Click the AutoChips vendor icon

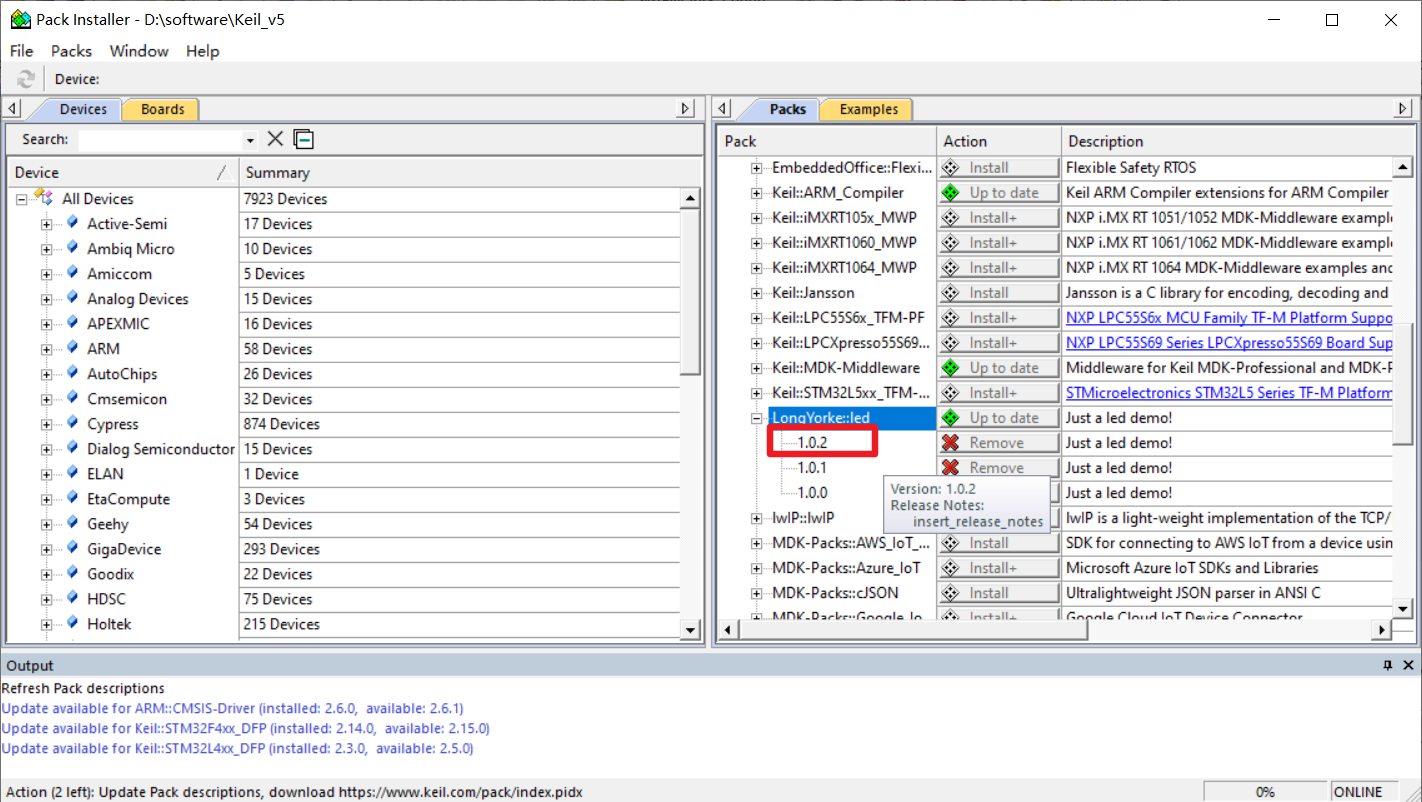pos(72,373)
